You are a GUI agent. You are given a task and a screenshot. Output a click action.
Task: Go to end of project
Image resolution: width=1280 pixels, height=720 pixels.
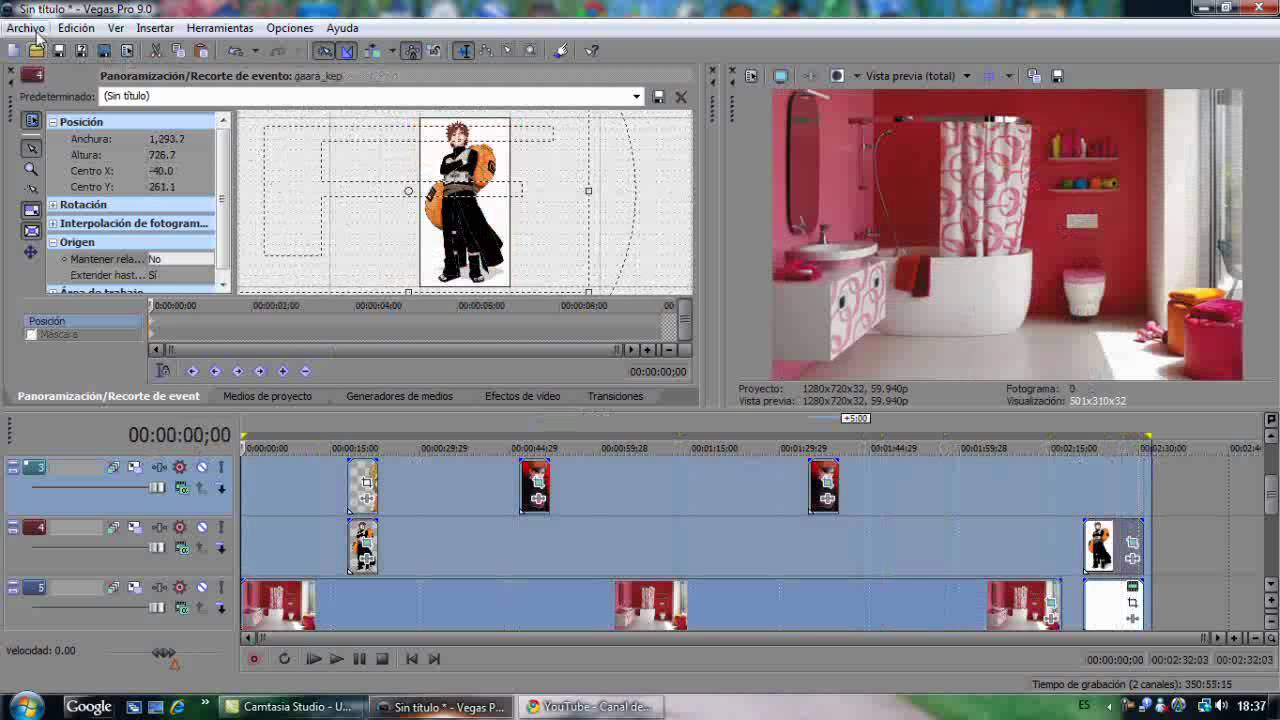tap(434, 659)
